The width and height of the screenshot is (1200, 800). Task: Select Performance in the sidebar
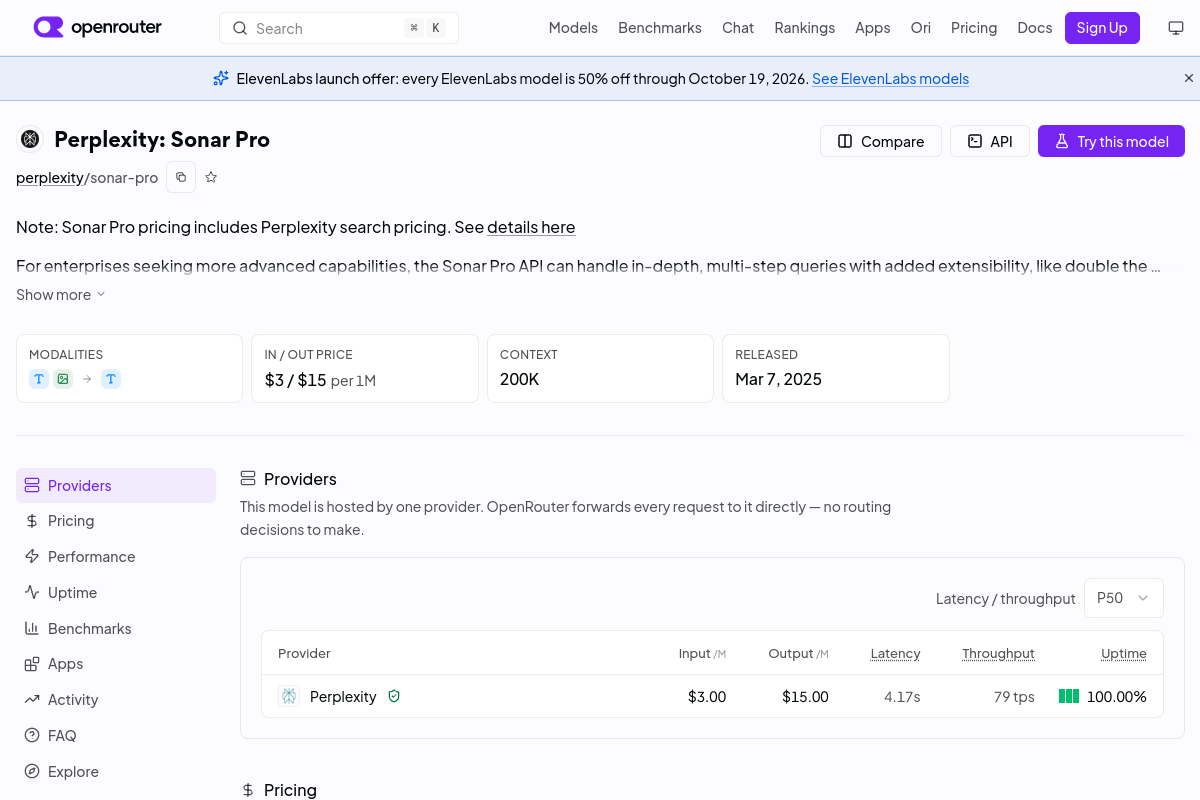(116, 557)
